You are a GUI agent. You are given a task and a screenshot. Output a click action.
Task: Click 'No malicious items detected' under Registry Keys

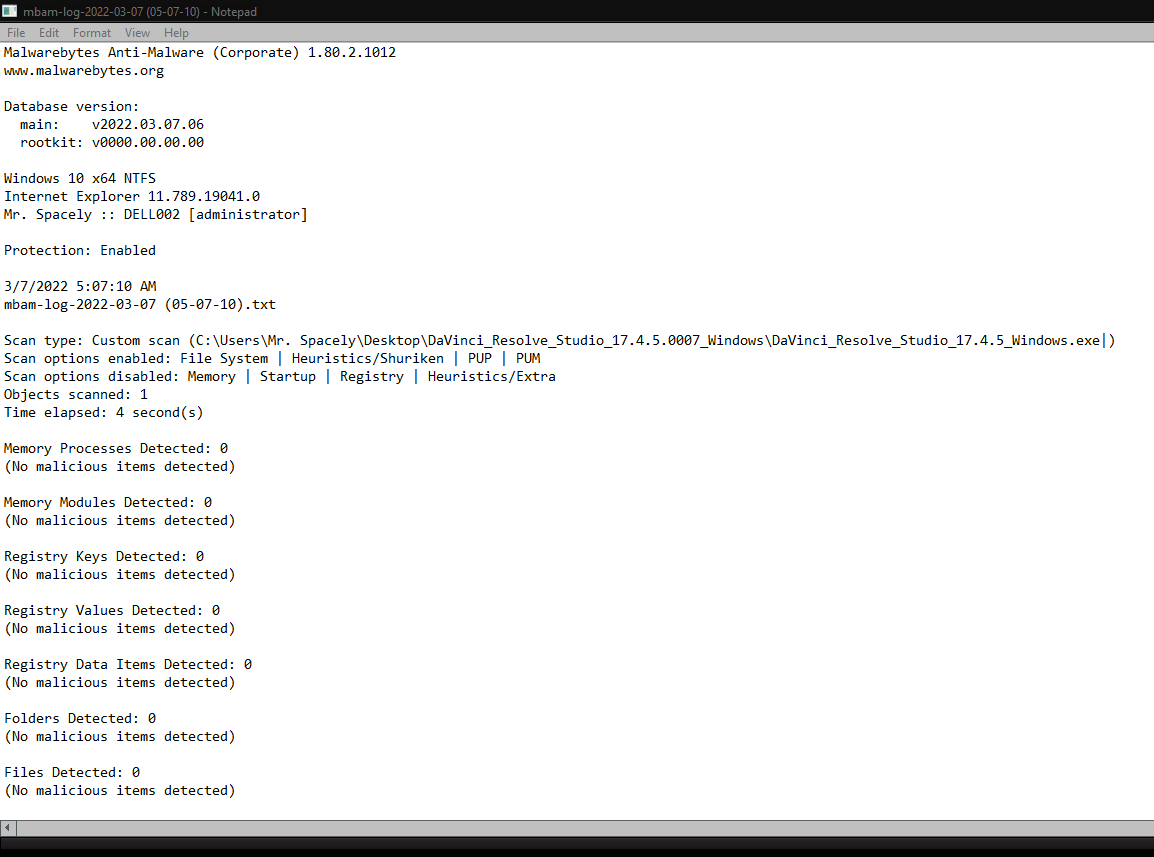tap(120, 574)
